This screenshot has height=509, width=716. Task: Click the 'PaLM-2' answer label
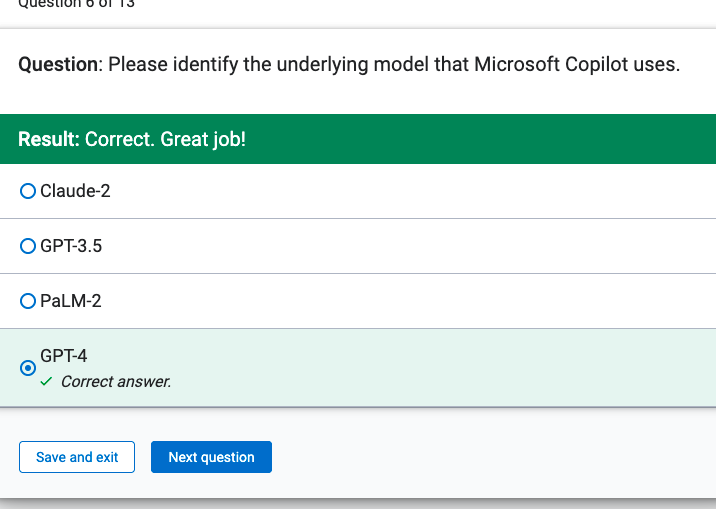click(71, 301)
